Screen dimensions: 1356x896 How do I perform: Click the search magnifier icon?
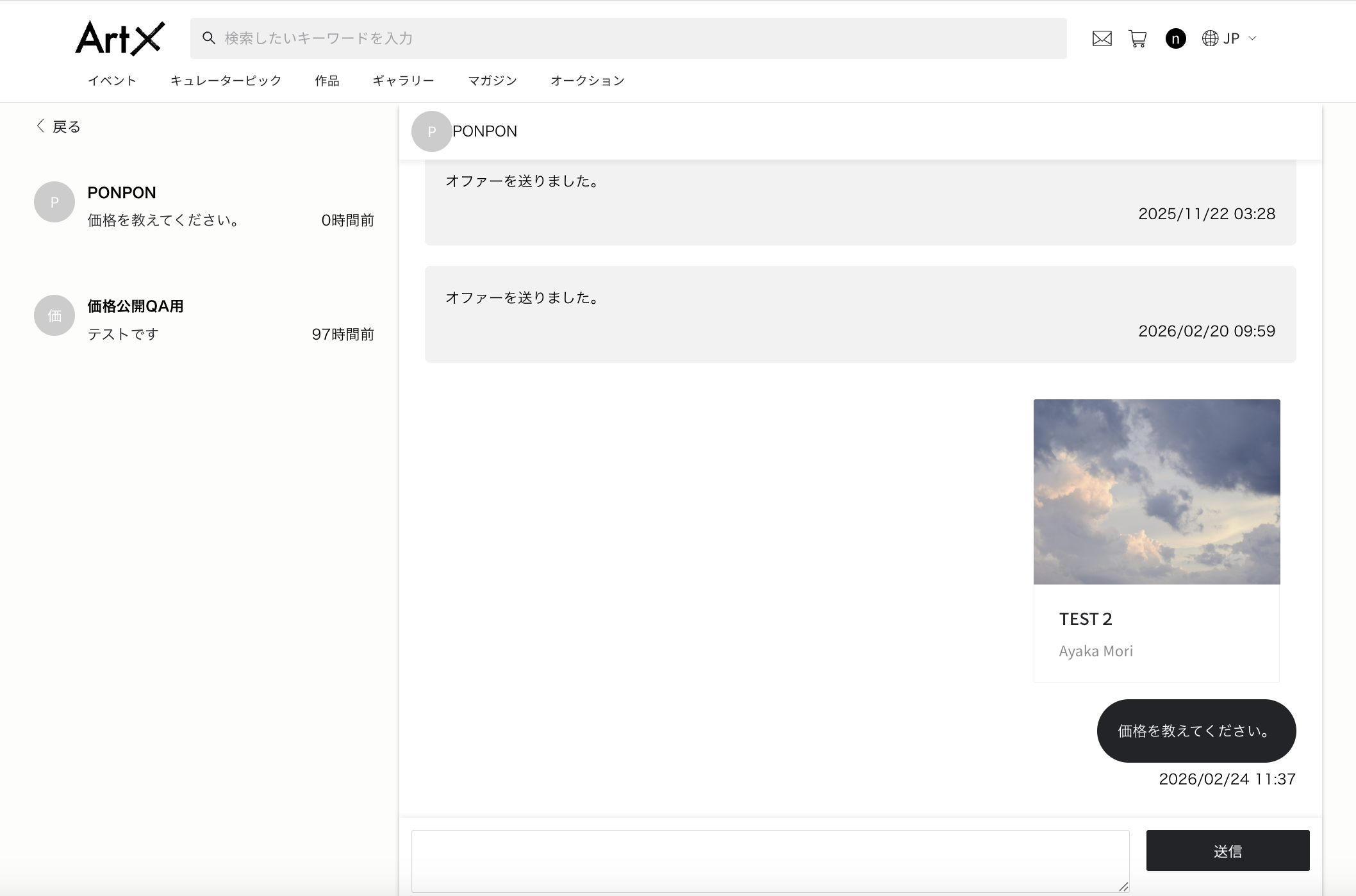point(208,38)
